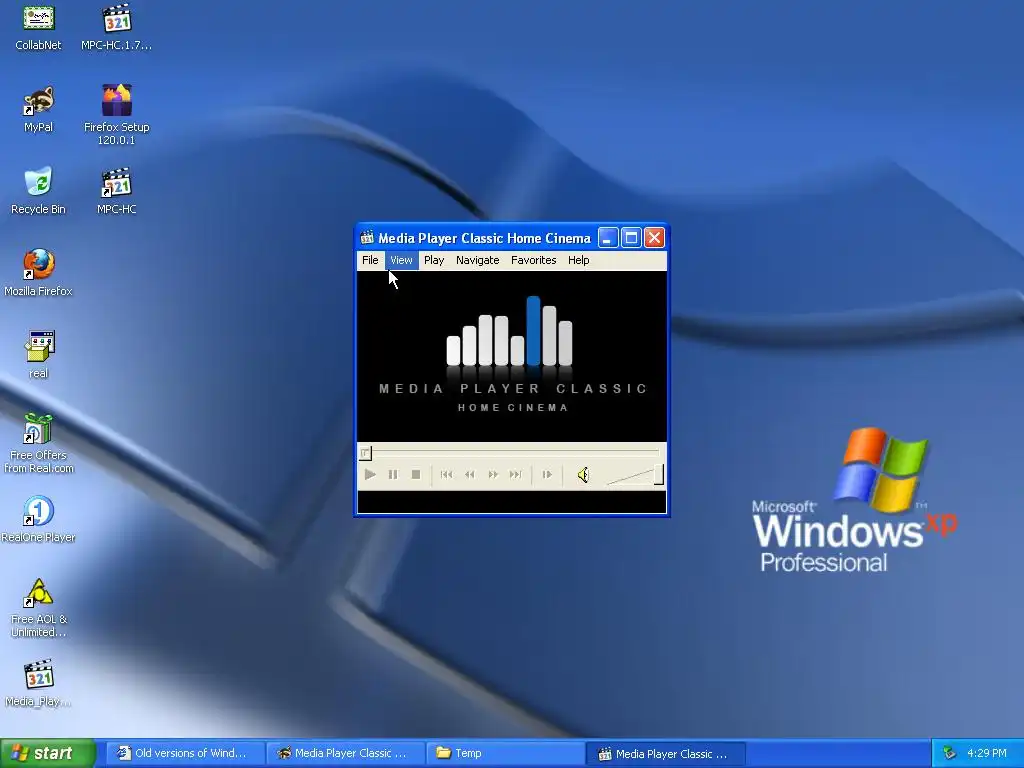Click the system tray network icon
This screenshot has height=768, width=1024.
(950, 753)
